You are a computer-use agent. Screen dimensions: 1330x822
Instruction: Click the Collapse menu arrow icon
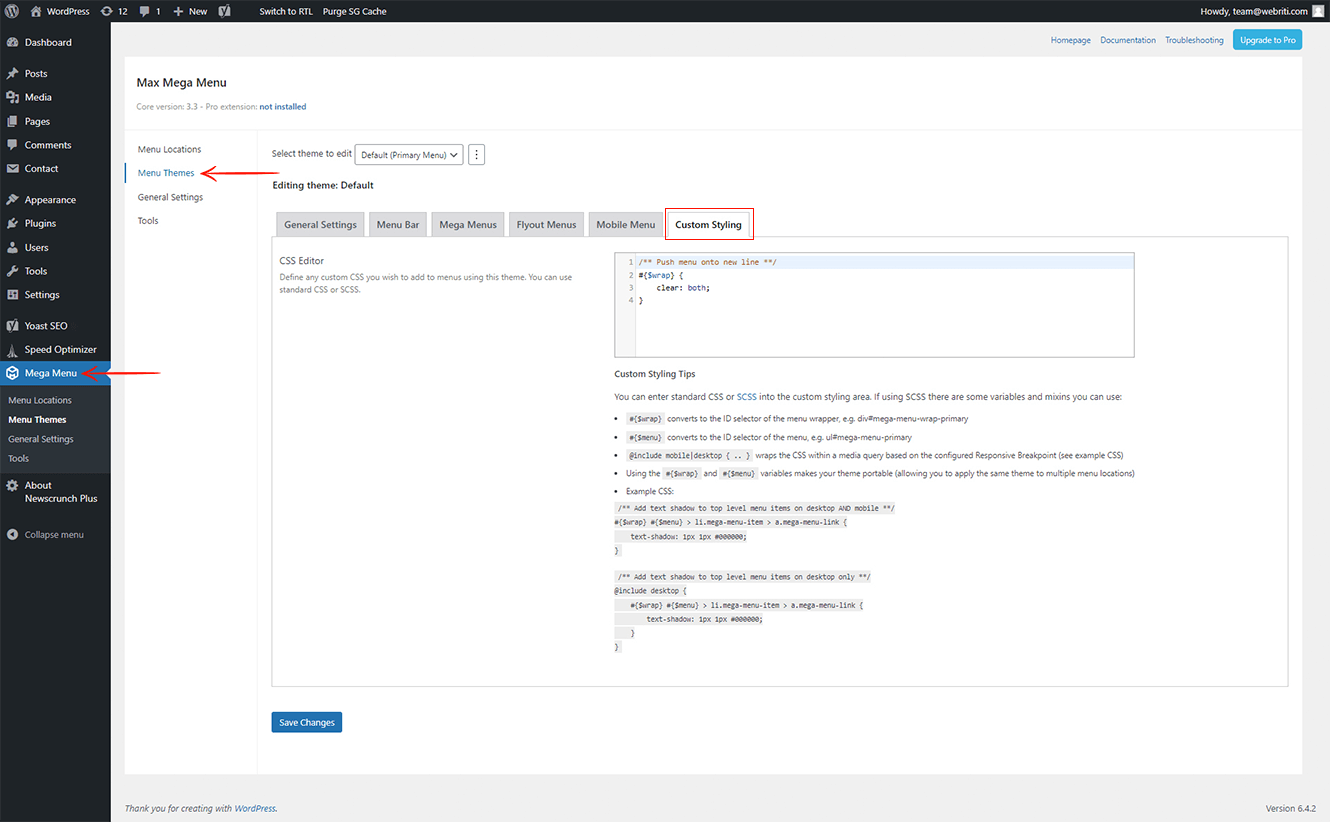click(x=12, y=535)
